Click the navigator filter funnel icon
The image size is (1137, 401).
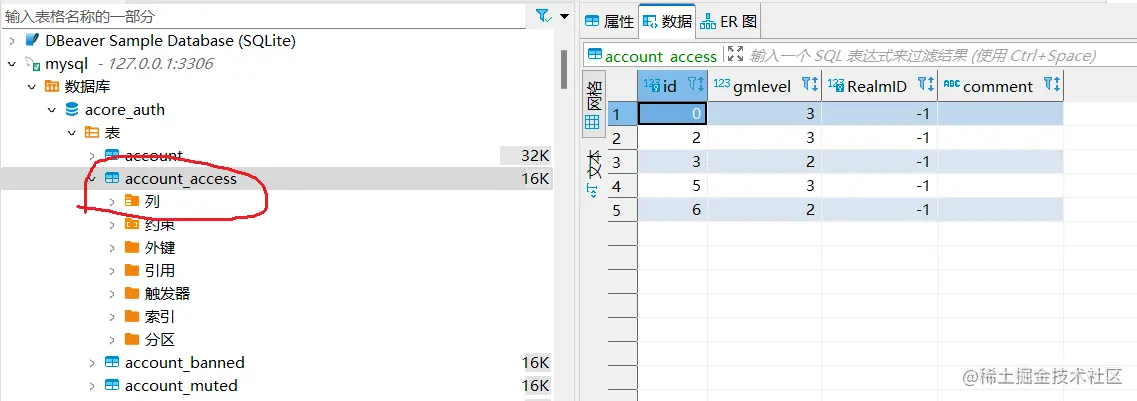pyautogui.click(x=542, y=16)
